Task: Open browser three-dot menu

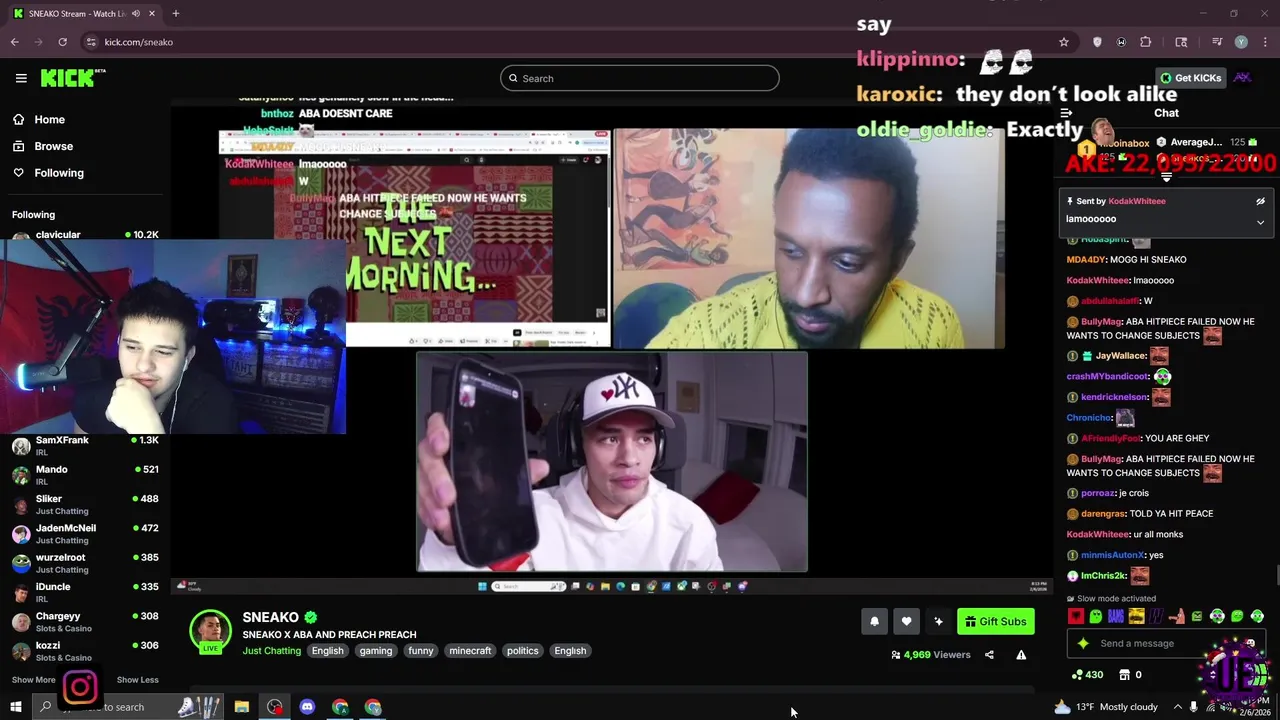Action: click(1264, 42)
